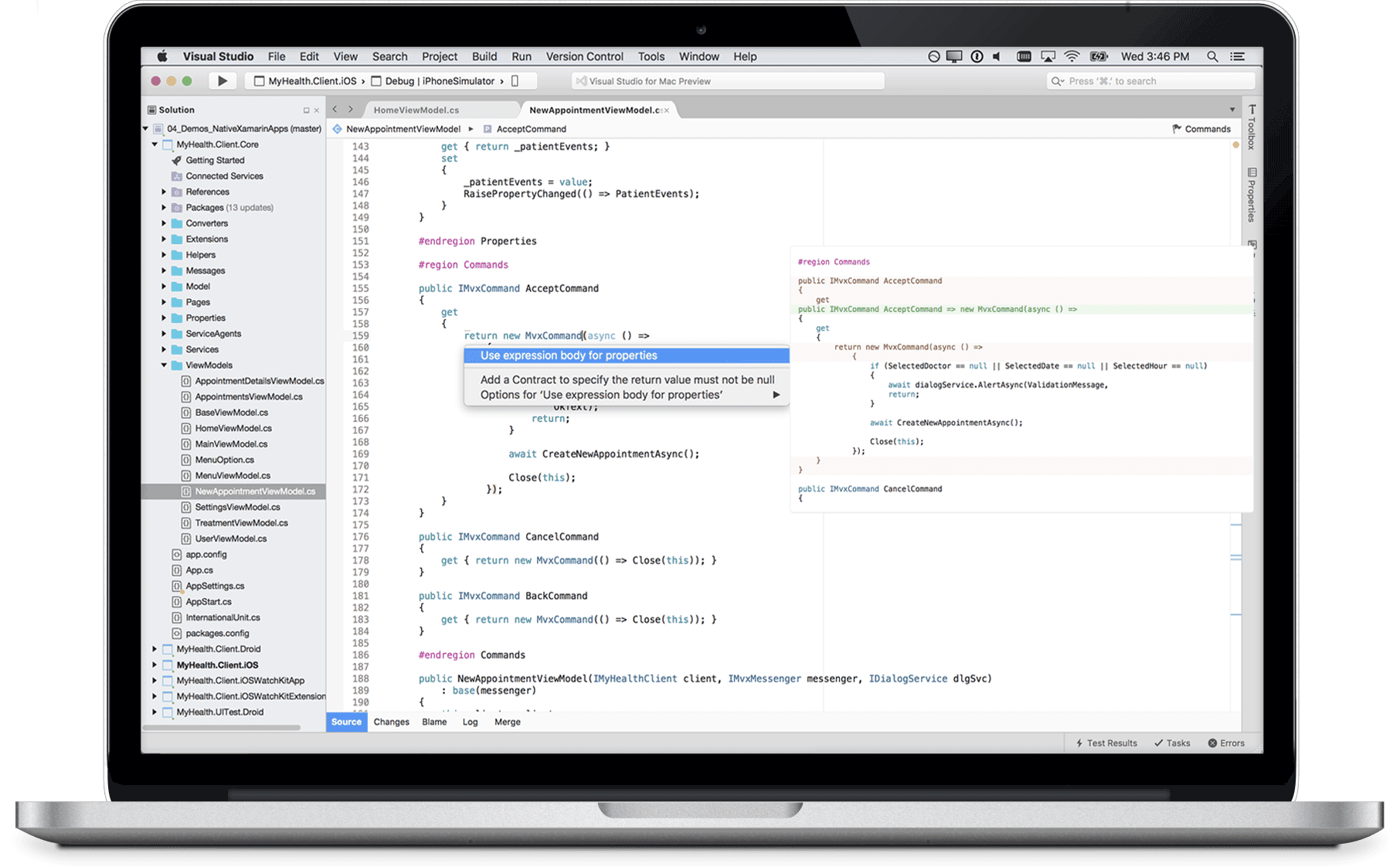
Task: Click the back navigation arrow above the editor
Action: click(336, 109)
